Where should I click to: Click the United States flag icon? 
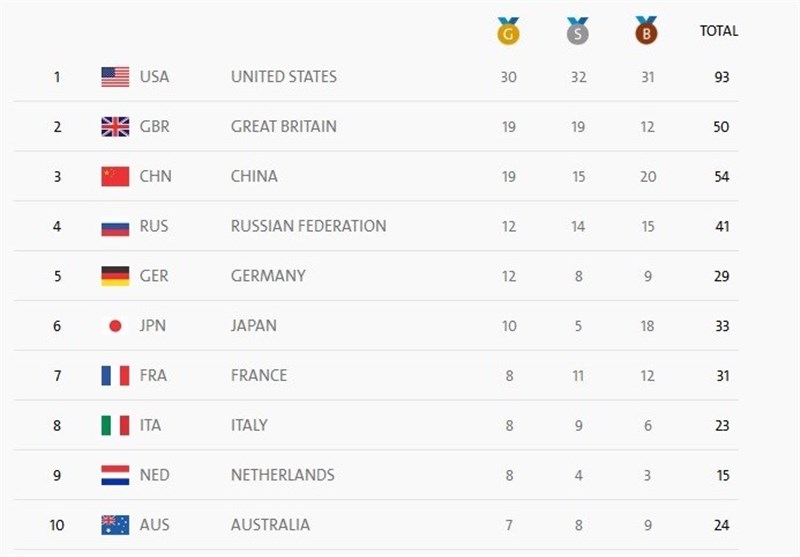(x=115, y=77)
